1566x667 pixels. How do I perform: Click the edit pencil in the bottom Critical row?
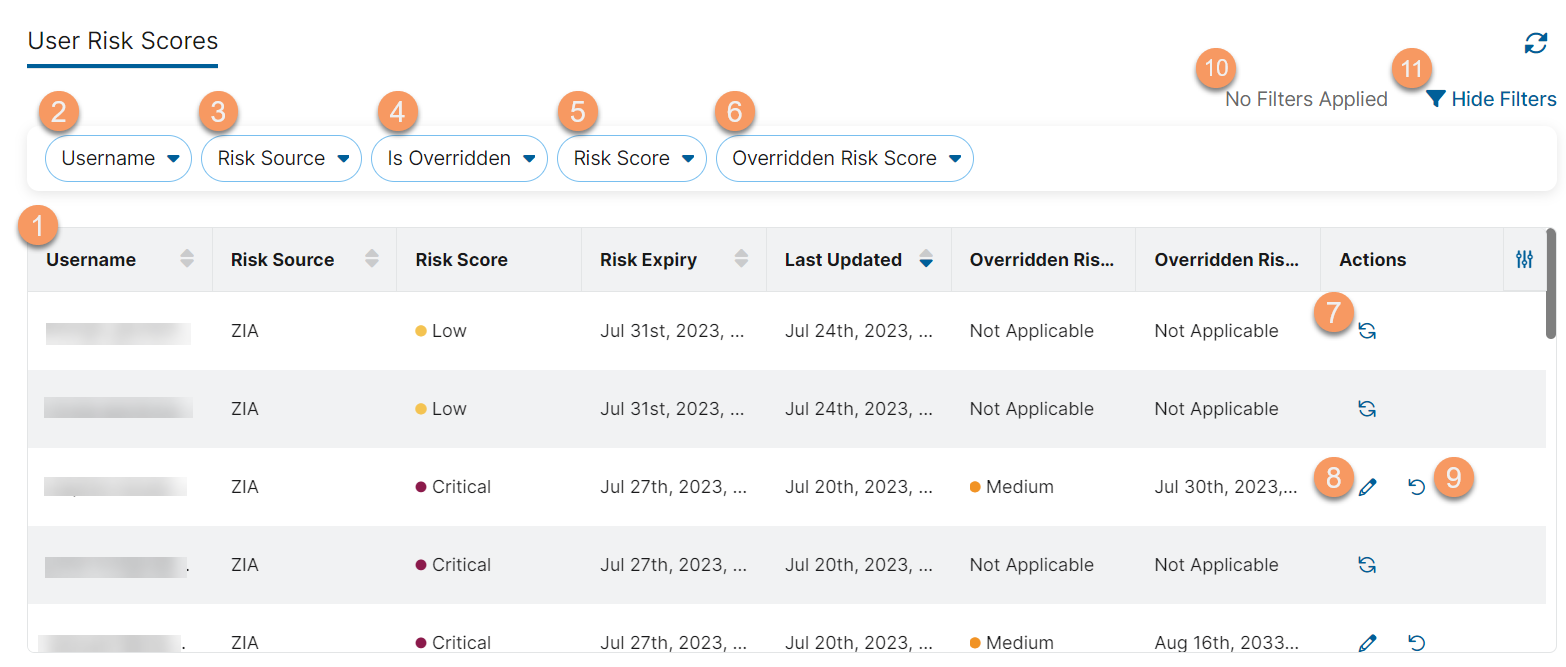(1368, 643)
